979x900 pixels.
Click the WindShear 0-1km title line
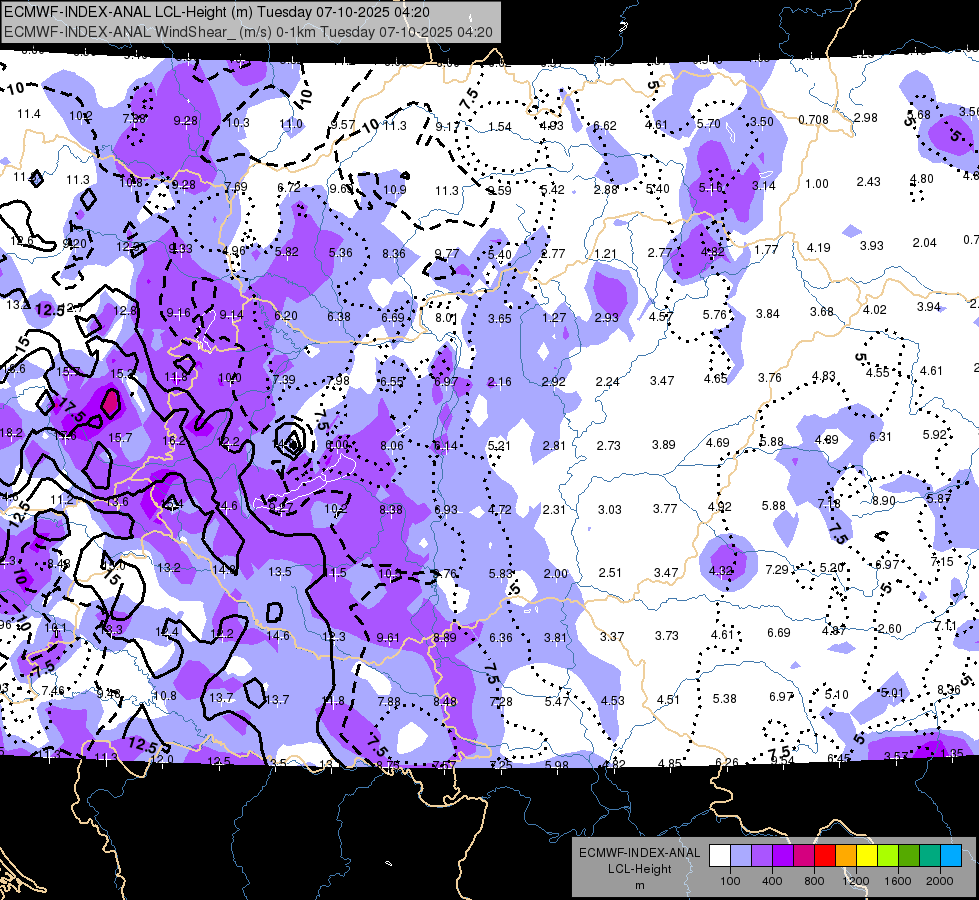click(248, 32)
